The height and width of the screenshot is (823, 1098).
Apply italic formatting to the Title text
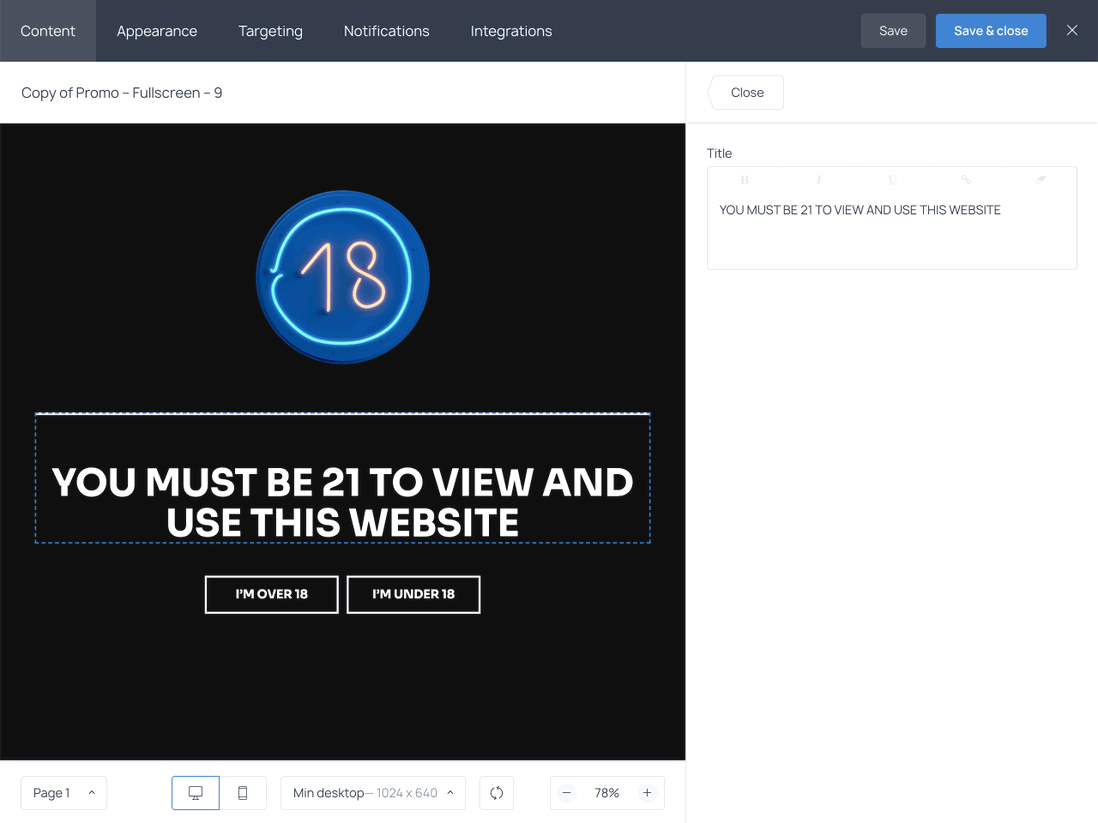click(818, 179)
